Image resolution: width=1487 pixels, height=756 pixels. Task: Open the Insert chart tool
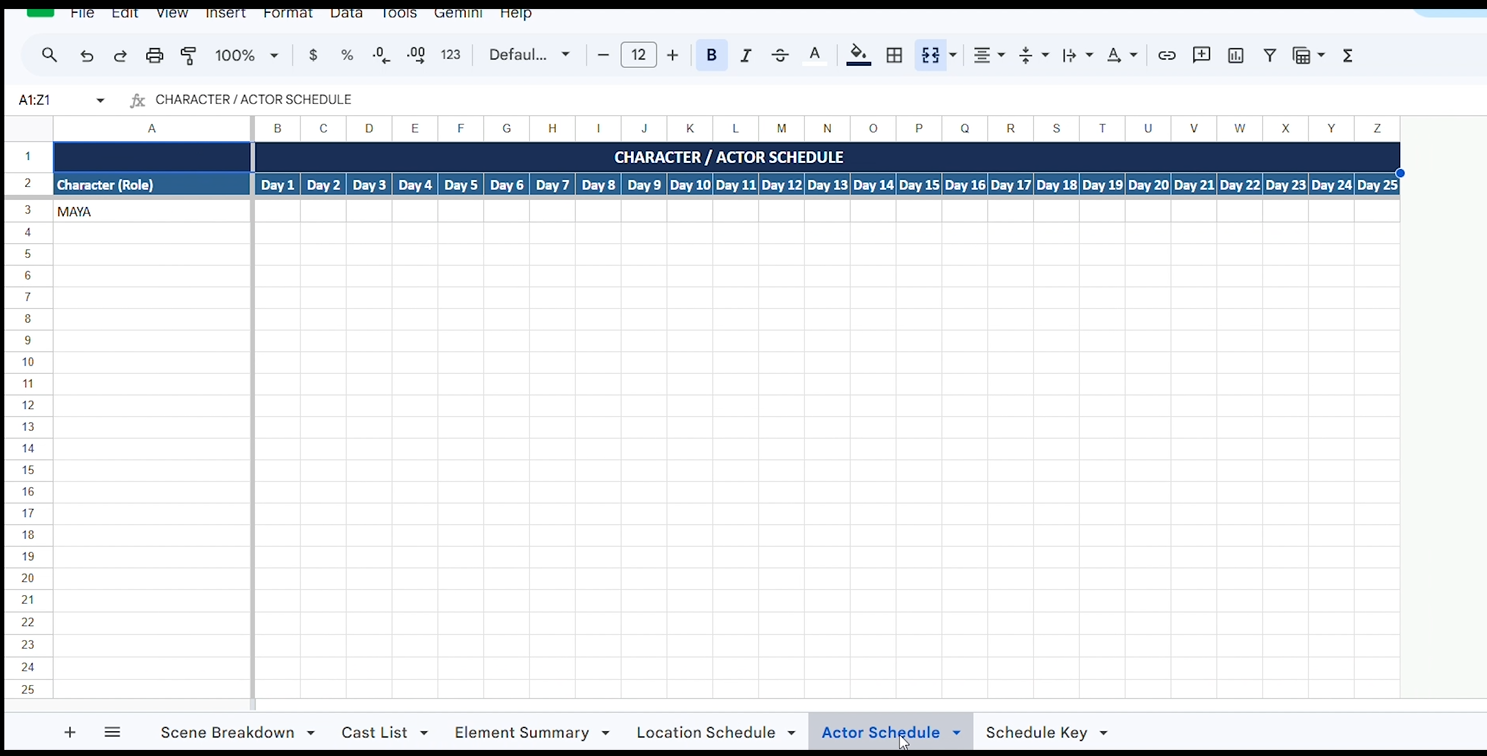1236,55
